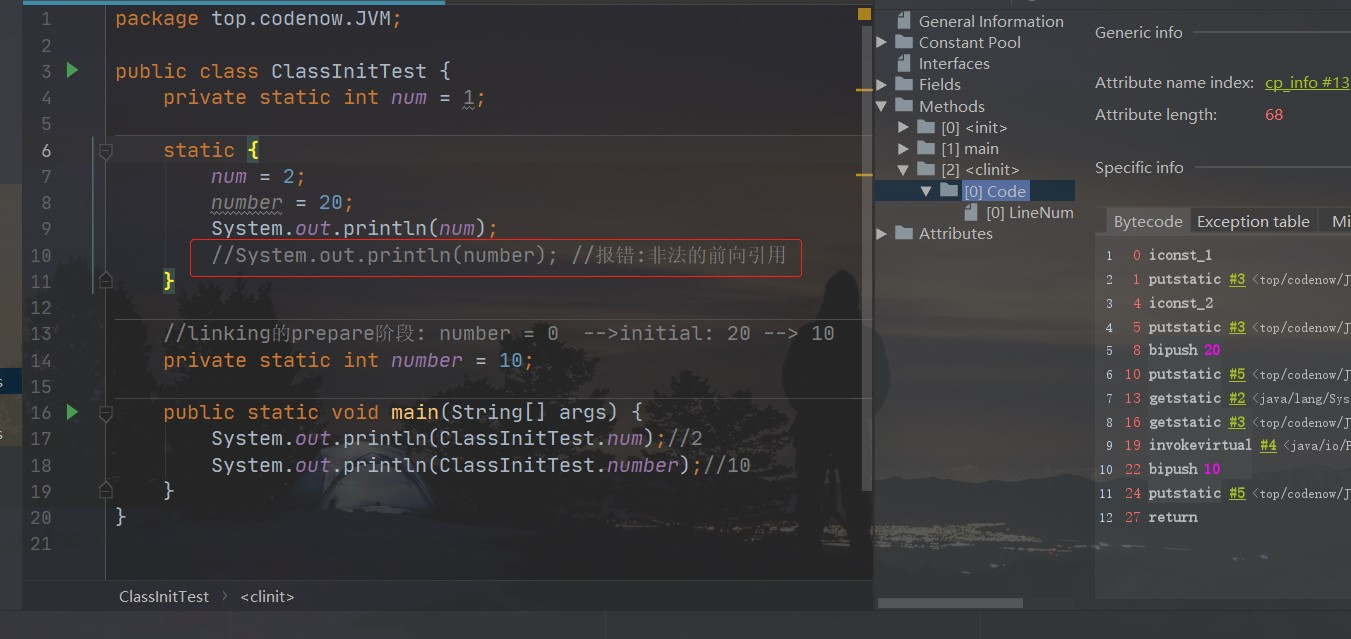Follow the cp_info #13 link

click(x=1307, y=83)
